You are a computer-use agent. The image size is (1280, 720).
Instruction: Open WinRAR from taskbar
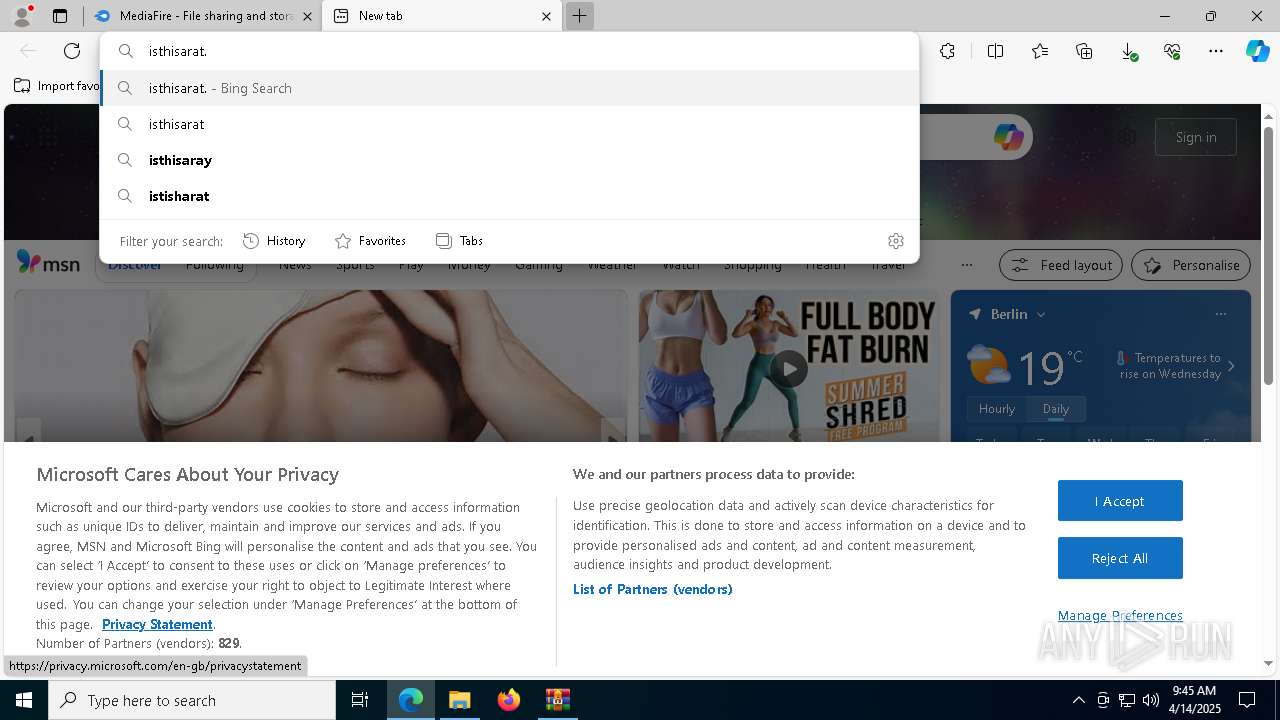point(558,700)
